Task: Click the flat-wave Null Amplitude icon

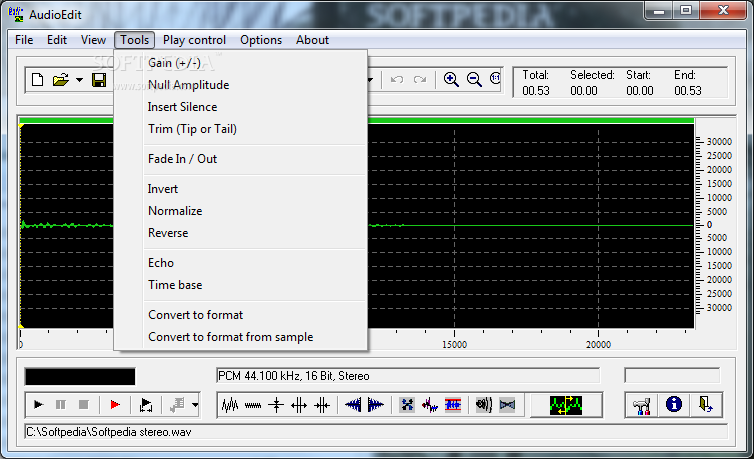Action: (253, 405)
